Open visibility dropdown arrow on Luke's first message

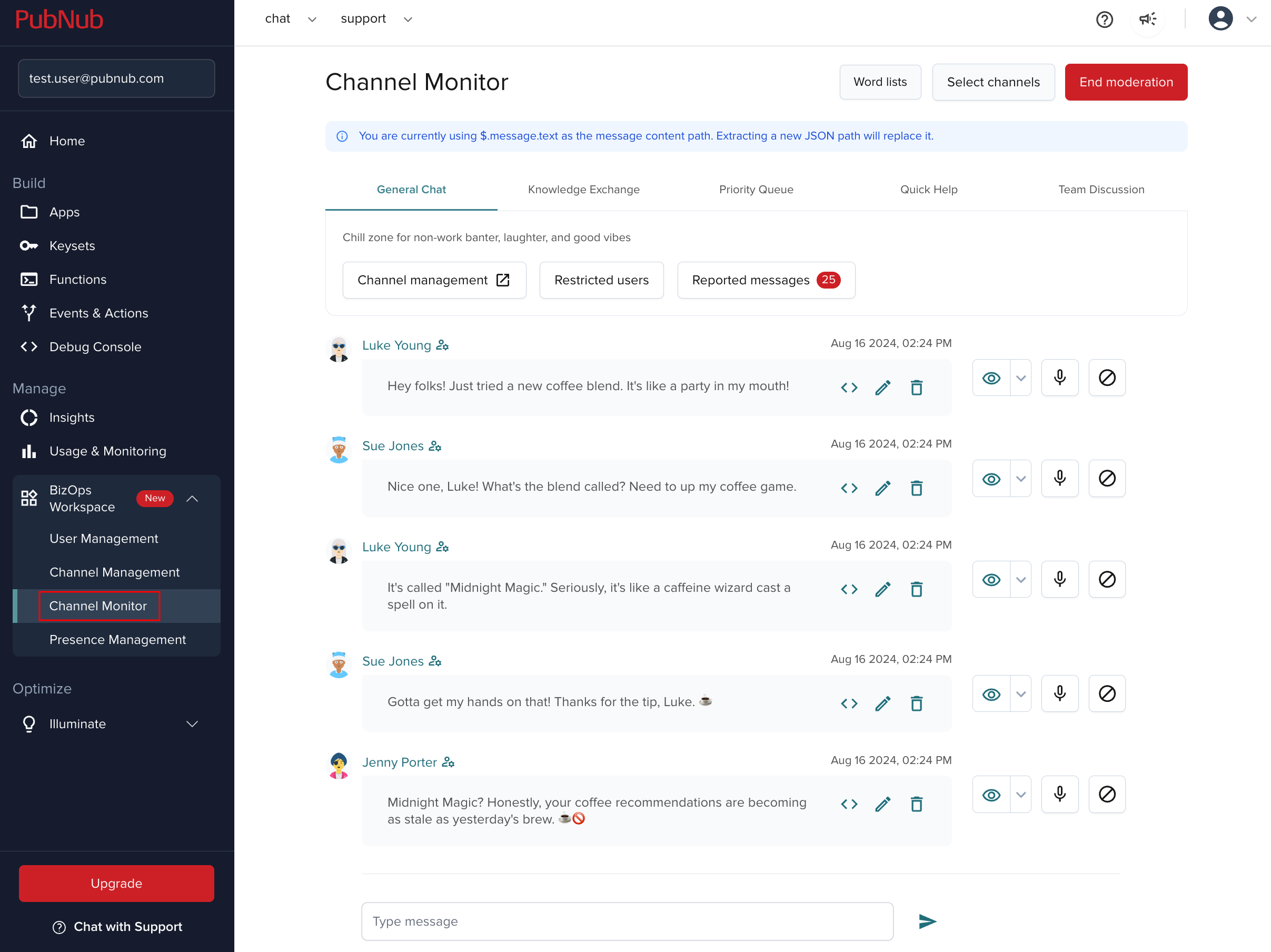1020,378
